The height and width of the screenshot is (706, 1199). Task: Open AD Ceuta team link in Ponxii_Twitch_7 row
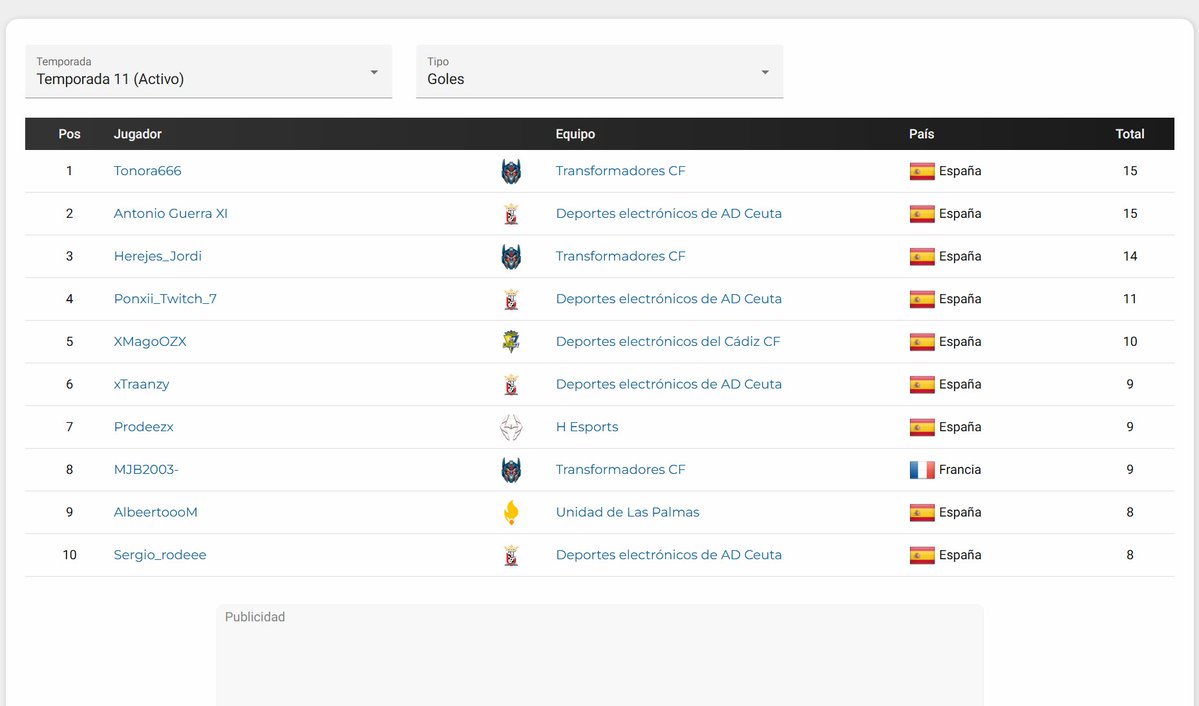[x=668, y=299]
